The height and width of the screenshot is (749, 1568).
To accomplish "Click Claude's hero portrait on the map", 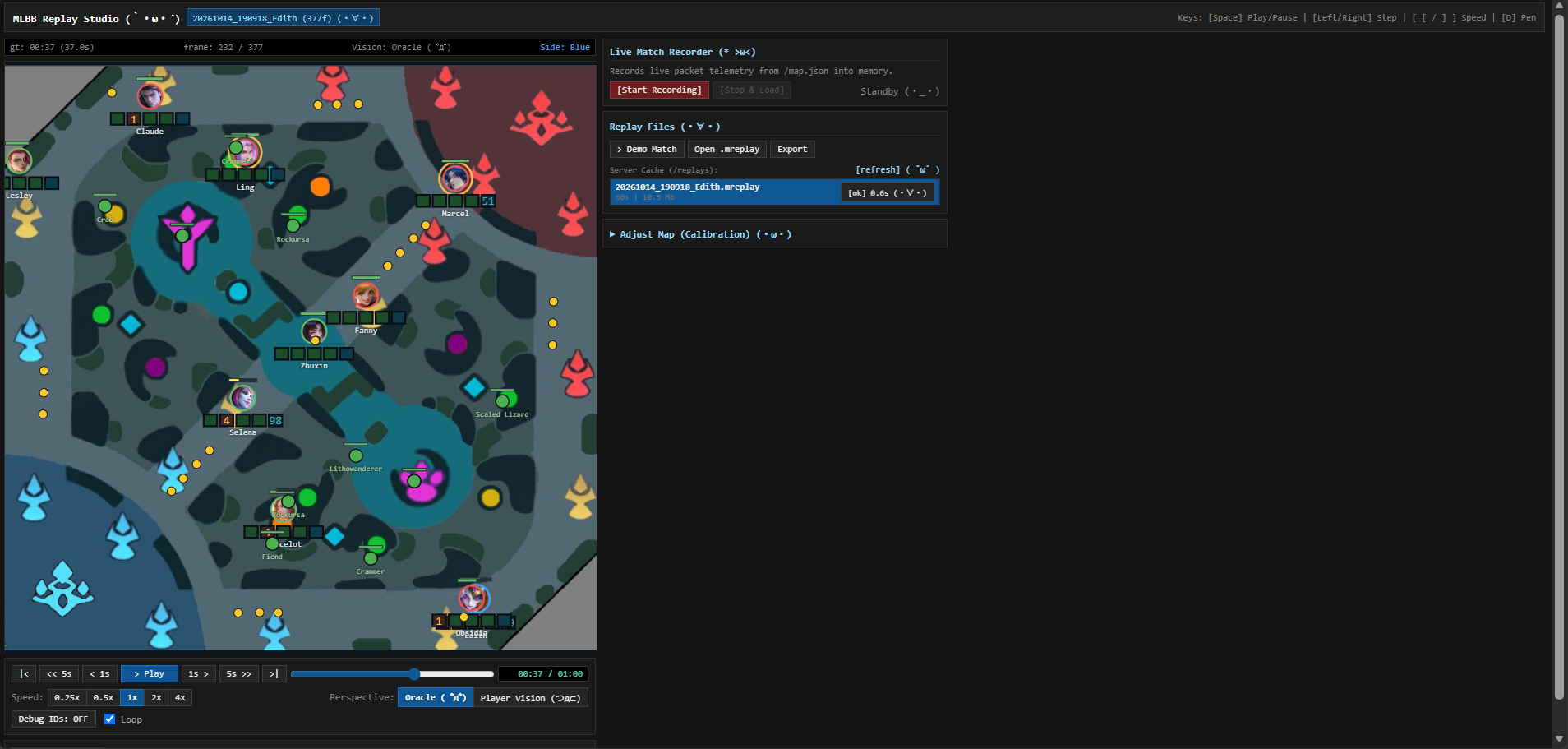I will (150, 97).
